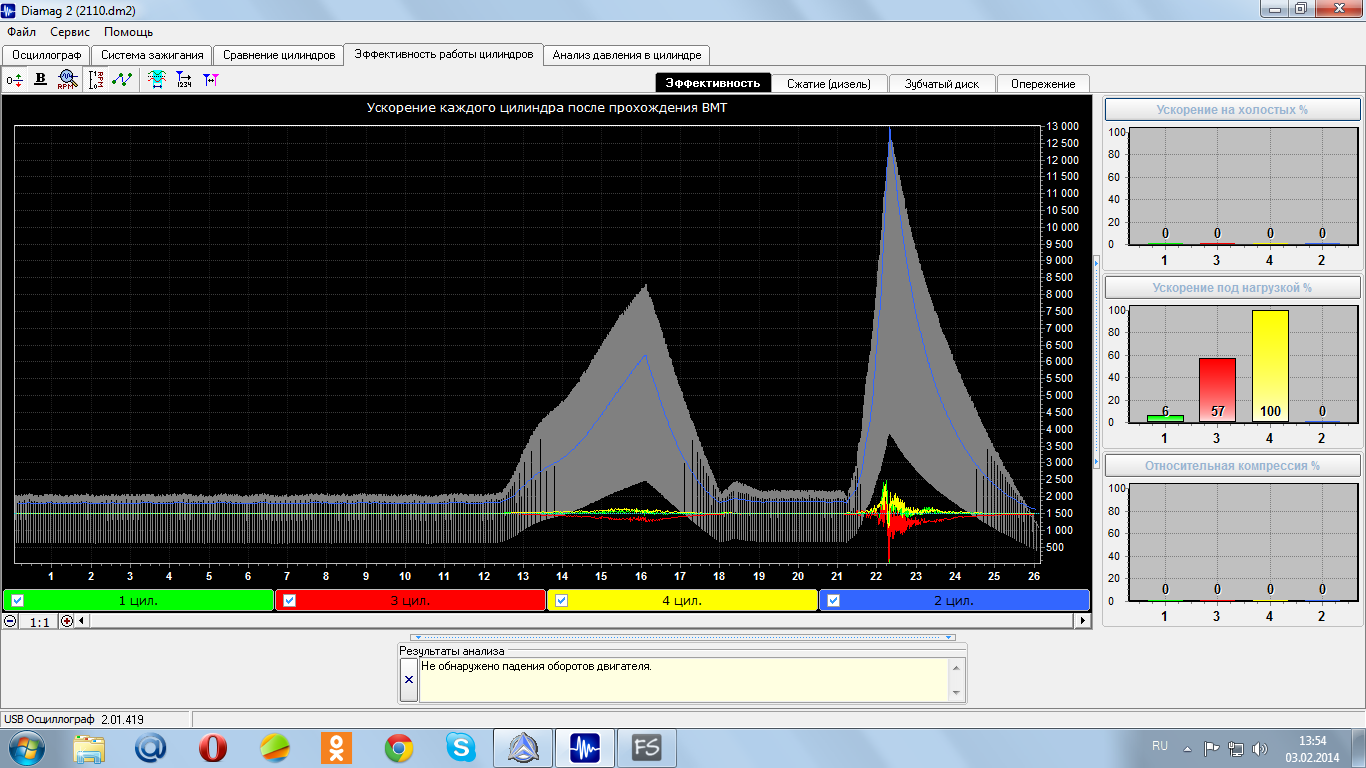Click the green cylinder 1 bar showing 6
The image size is (1366, 768).
coord(1165,418)
